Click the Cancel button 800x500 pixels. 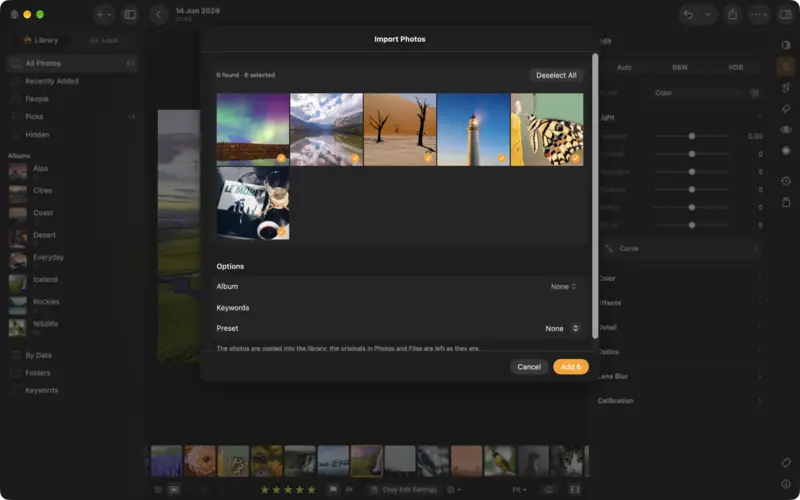tap(529, 367)
